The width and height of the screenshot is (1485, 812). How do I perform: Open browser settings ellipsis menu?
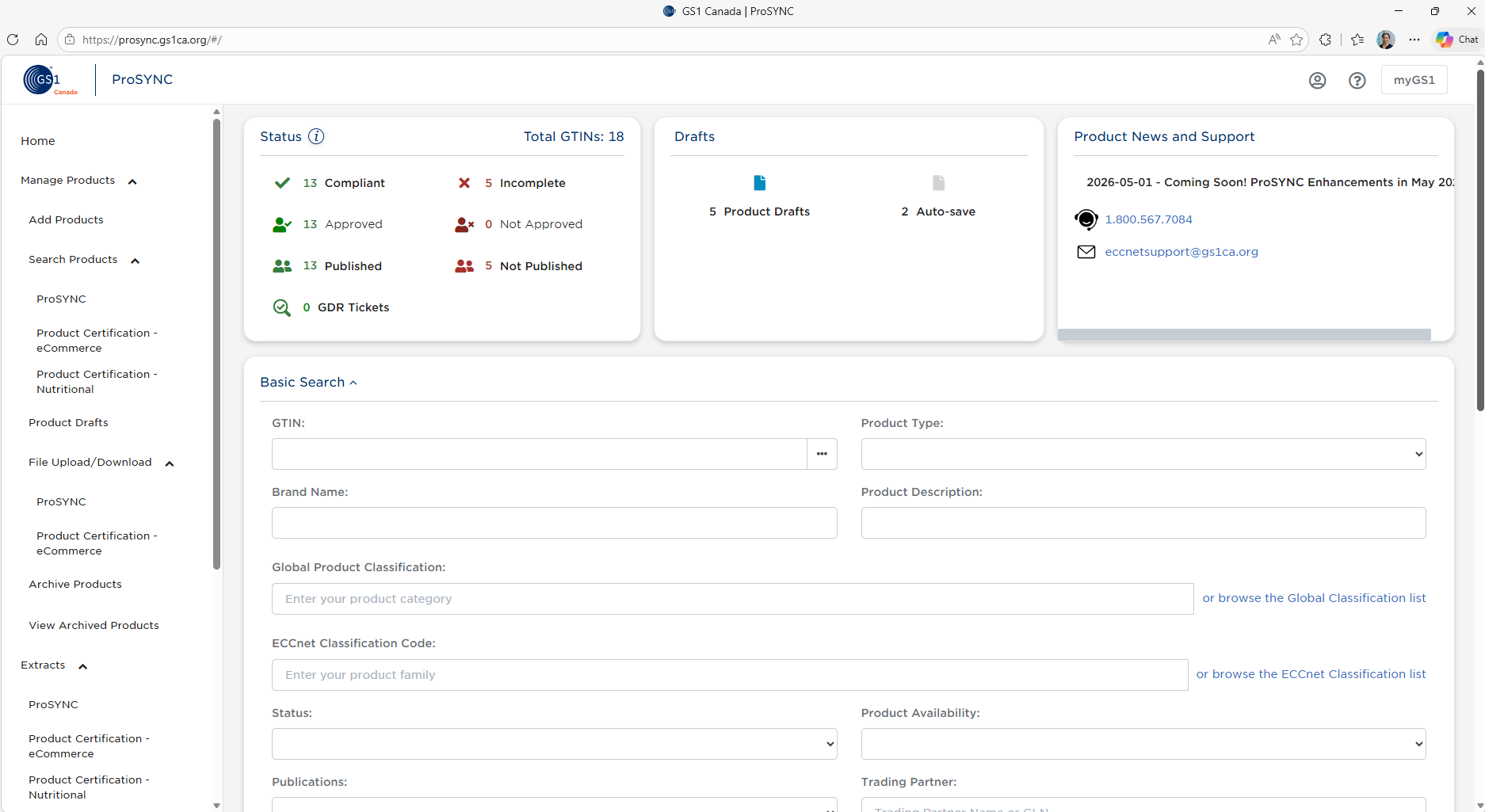click(x=1414, y=40)
